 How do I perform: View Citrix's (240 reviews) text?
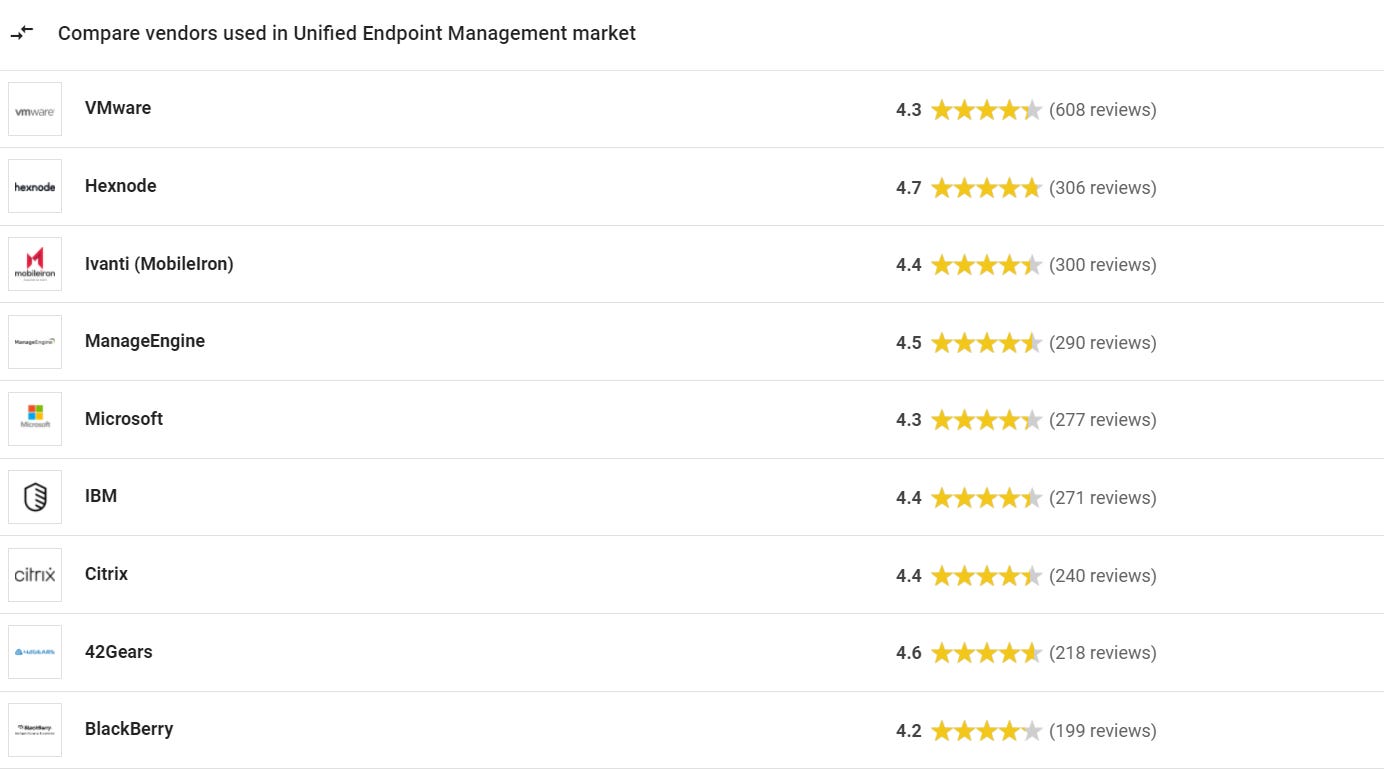(1103, 576)
